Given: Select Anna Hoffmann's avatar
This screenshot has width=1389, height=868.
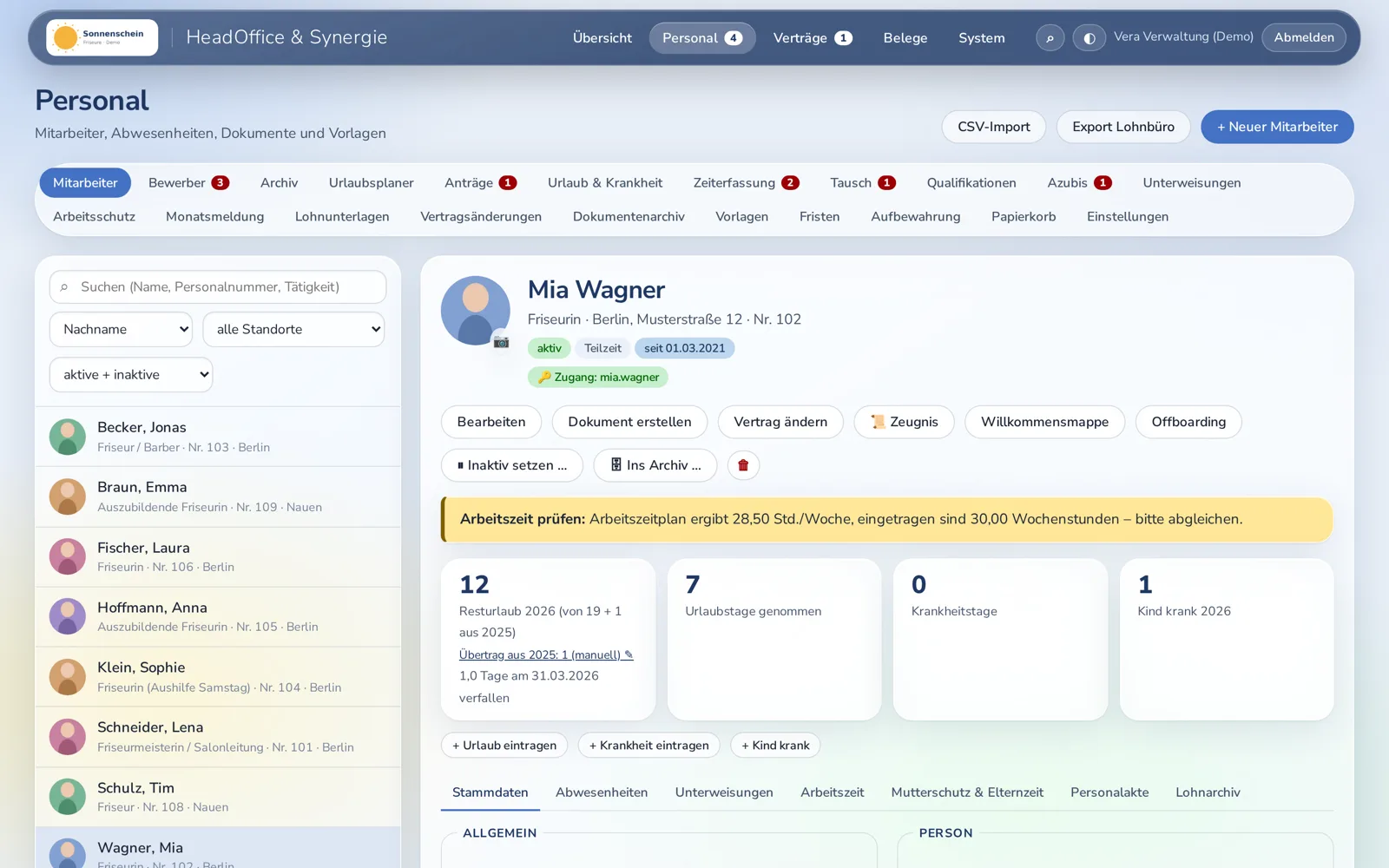Looking at the screenshot, I should click(x=68, y=616).
